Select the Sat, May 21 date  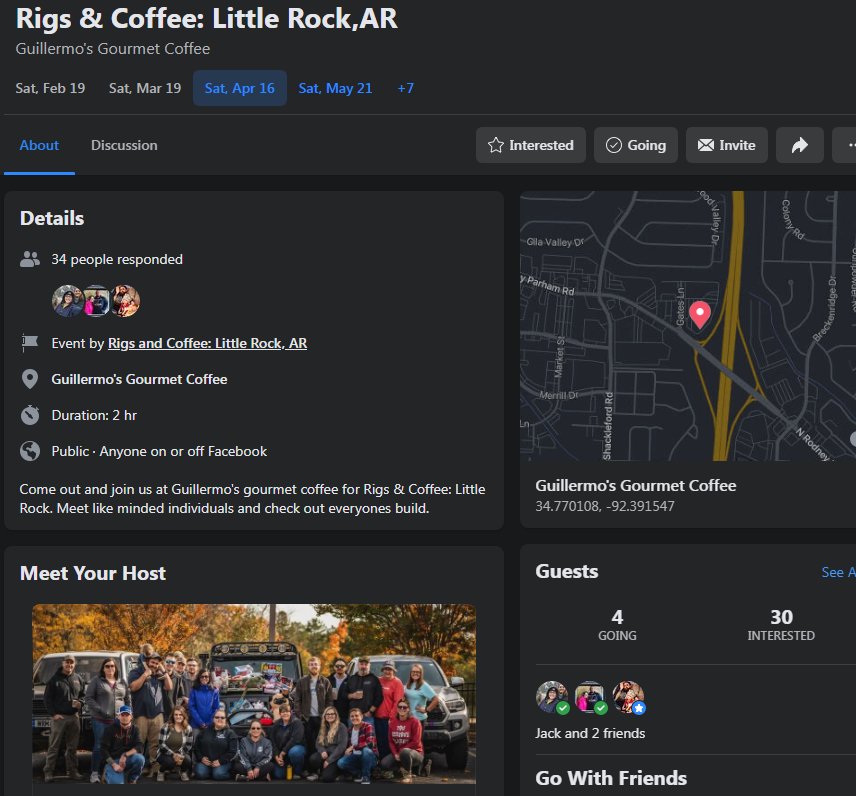coord(335,88)
